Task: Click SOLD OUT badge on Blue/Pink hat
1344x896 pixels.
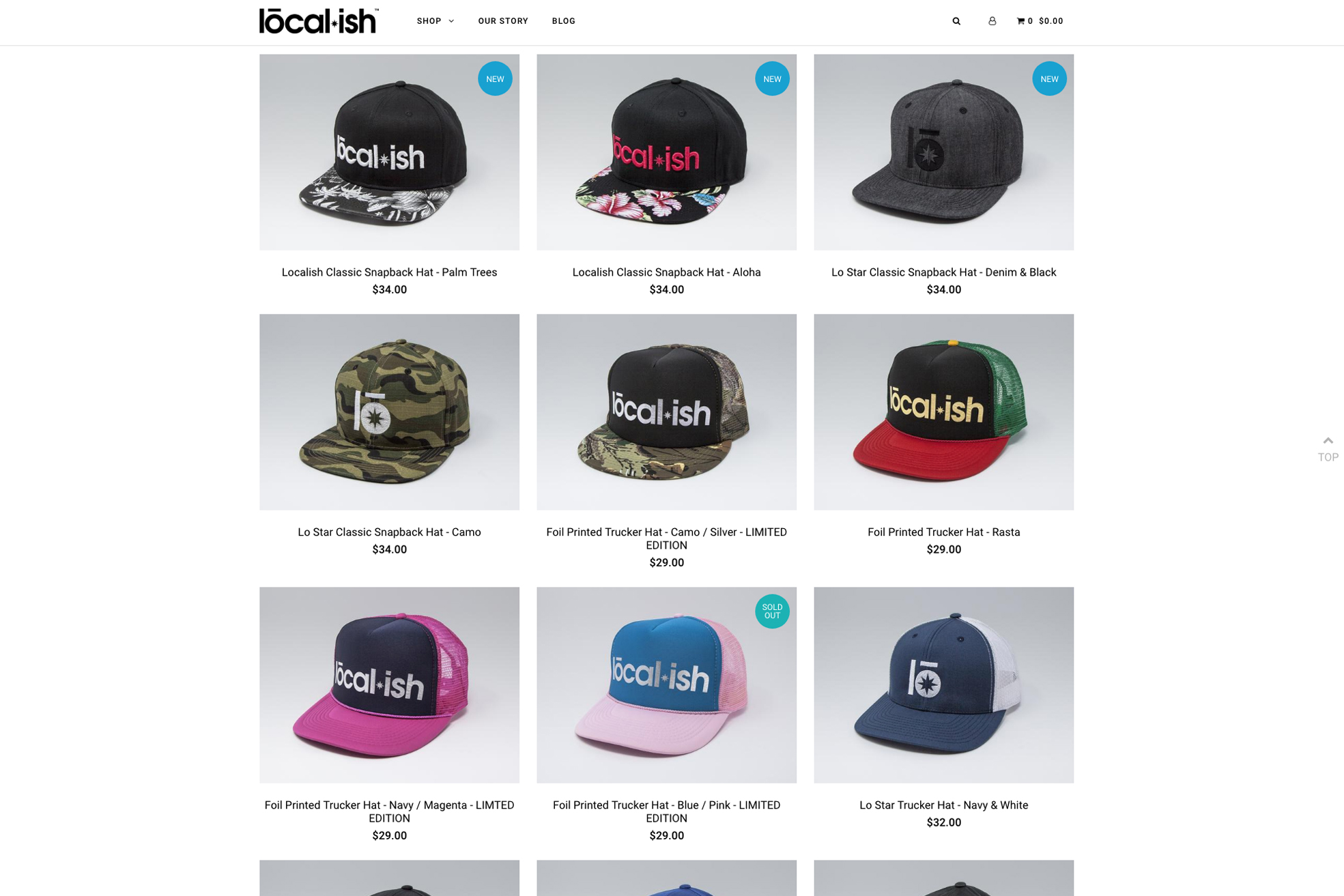Action: (x=772, y=611)
